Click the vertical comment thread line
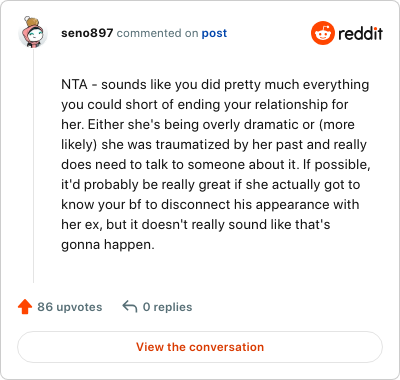Screen dimensions: 400x380 [33, 166]
